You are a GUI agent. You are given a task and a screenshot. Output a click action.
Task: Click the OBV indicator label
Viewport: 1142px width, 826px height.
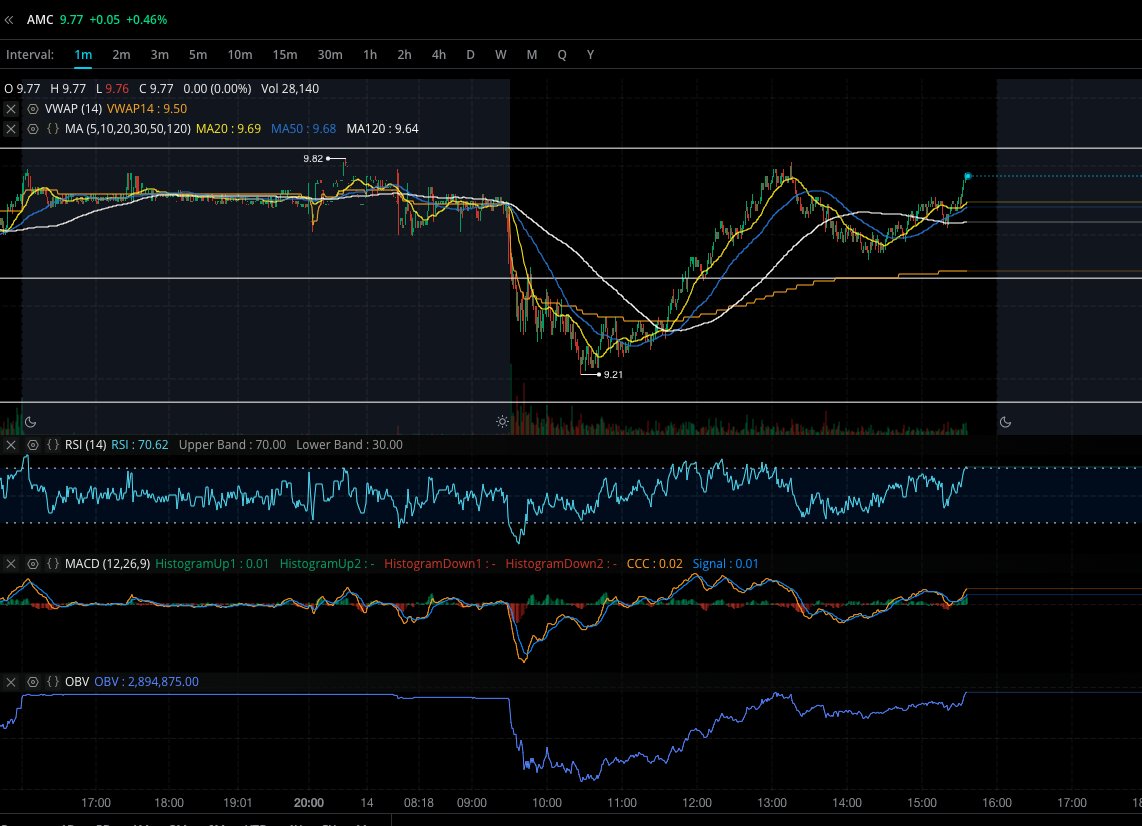(76, 682)
